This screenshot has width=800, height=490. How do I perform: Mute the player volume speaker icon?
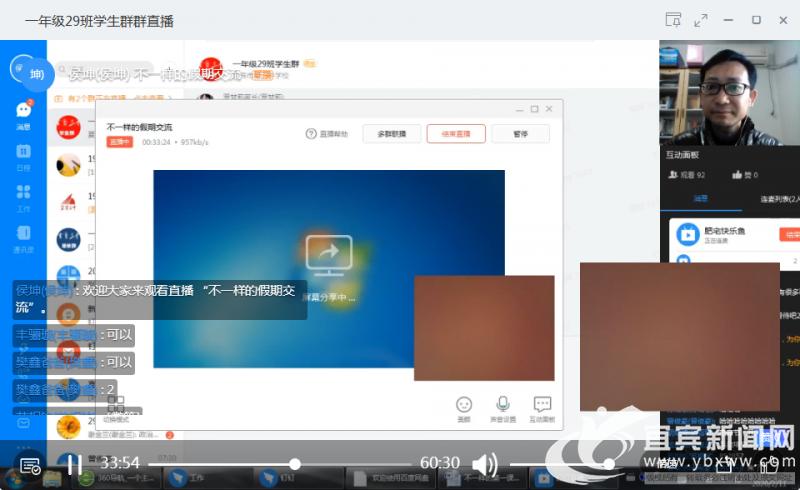click(484, 464)
